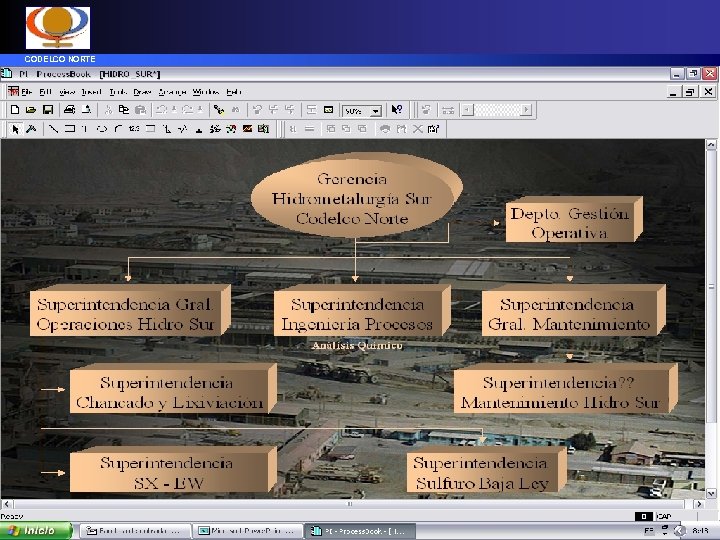Click Gerencia Hidrometalurgia Sur oval button
The width and height of the screenshot is (720, 540).
click(355, 196)
